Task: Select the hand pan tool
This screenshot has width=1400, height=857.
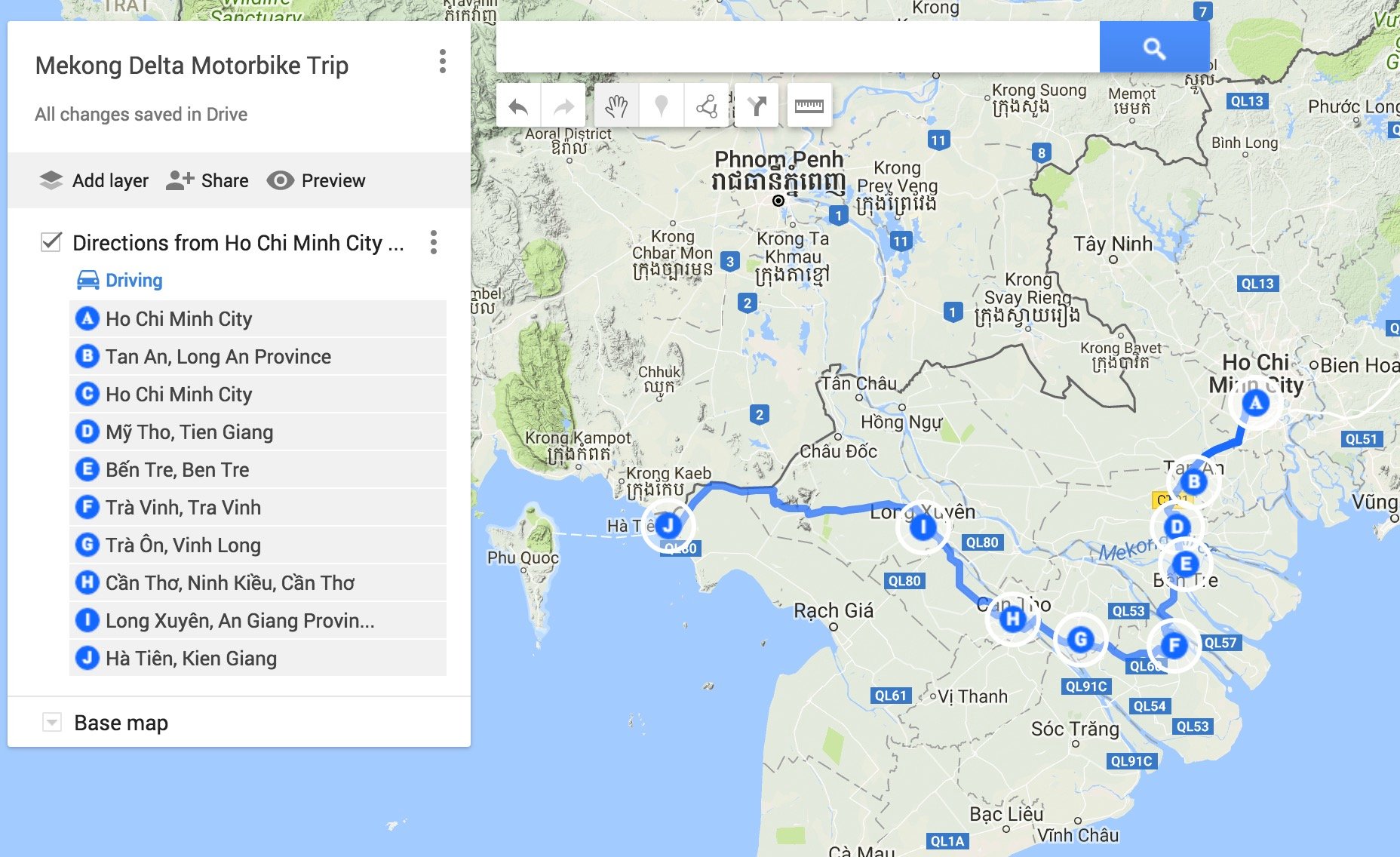Action: pos(616,106)
